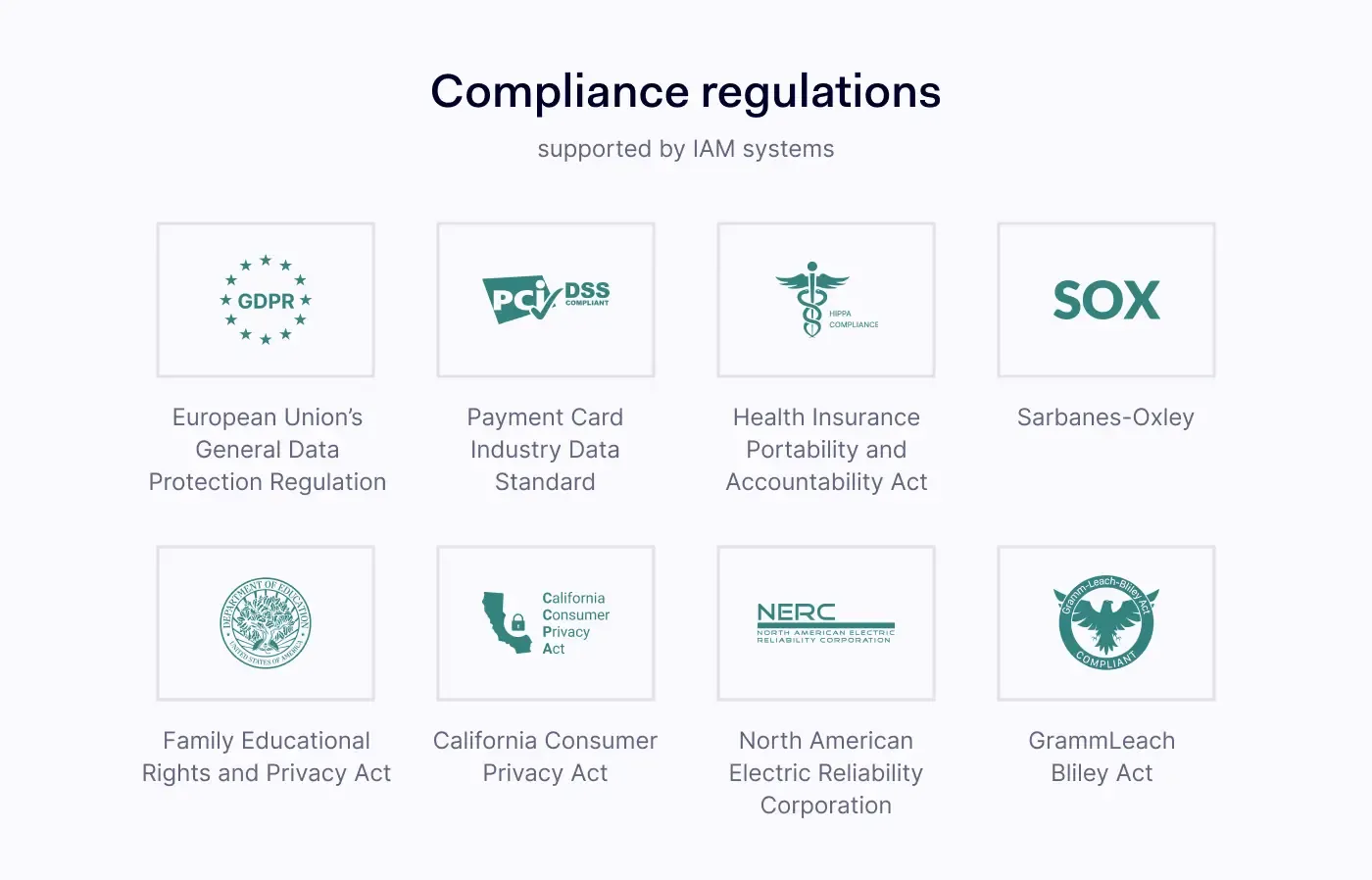The height and width of the screenshot is (880, 1372).
Task: Click the 'HIPPA COMPLIANCE' logo text
Action: 854,319
